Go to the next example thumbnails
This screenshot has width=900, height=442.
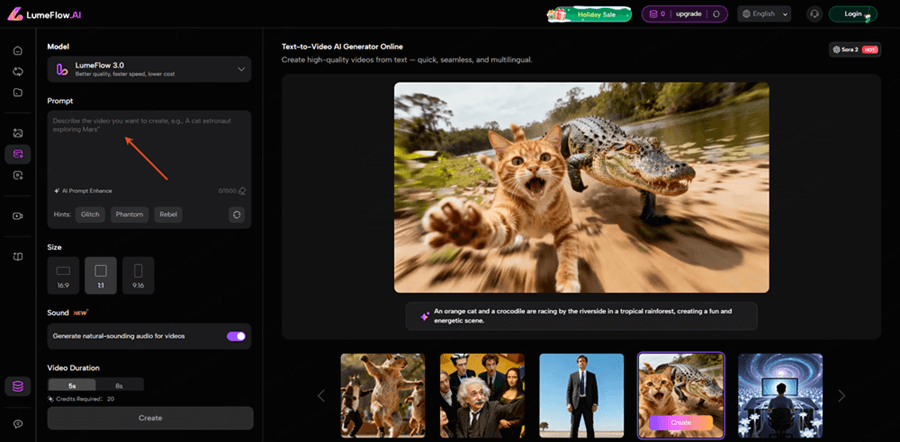tap(841, 396)
